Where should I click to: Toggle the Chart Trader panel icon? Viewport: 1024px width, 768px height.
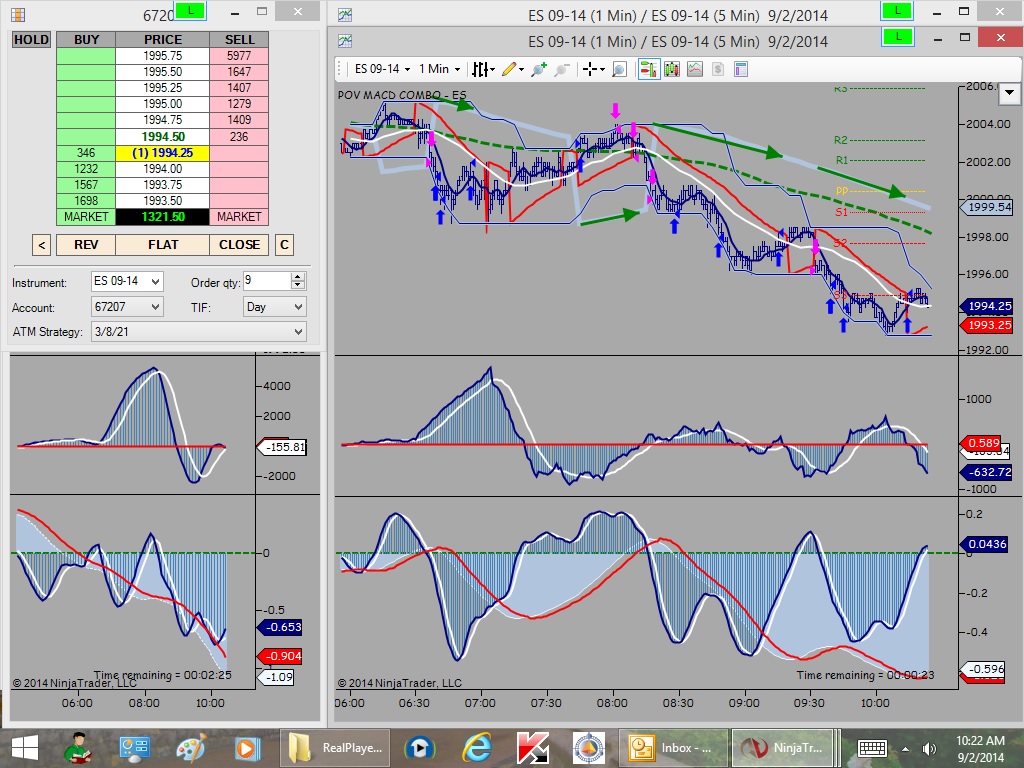(x=648, y=69)
